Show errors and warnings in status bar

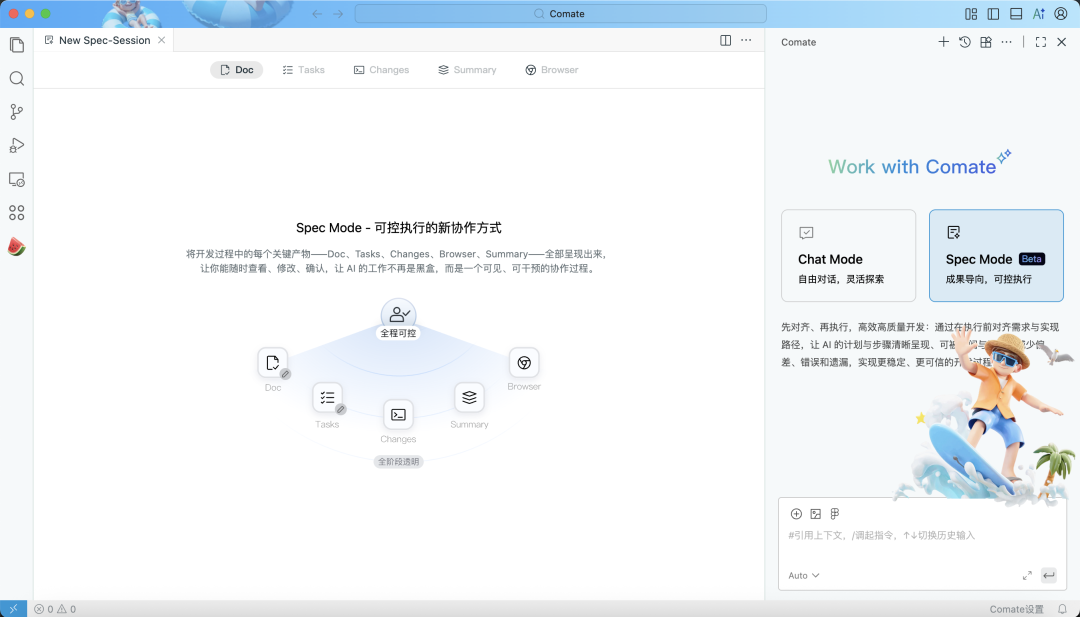tap(55, 609)
